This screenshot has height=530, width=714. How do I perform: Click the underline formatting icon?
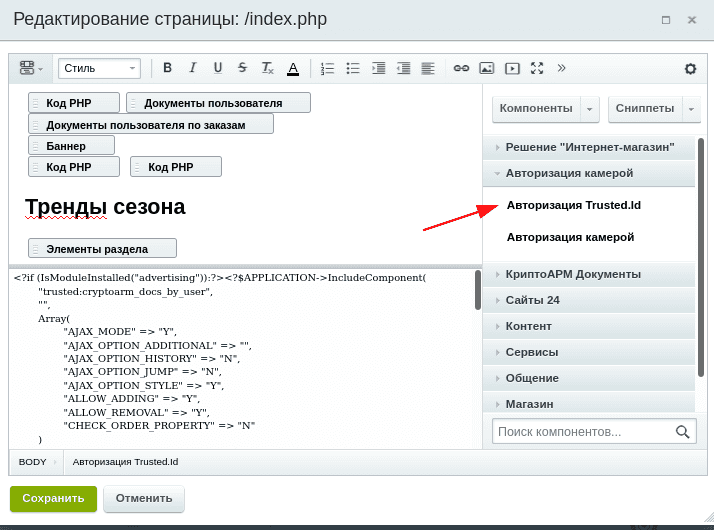point(218,68)
